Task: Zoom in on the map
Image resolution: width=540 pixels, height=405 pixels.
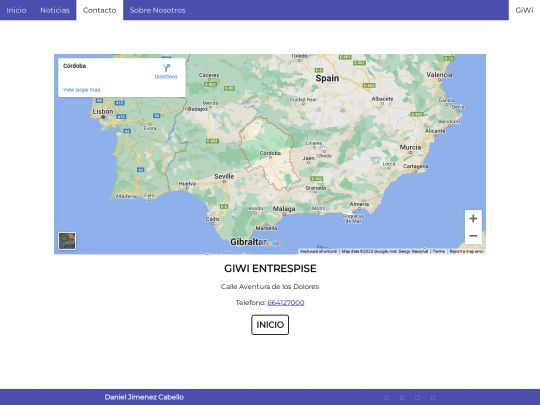Action: tap(473, 218)
